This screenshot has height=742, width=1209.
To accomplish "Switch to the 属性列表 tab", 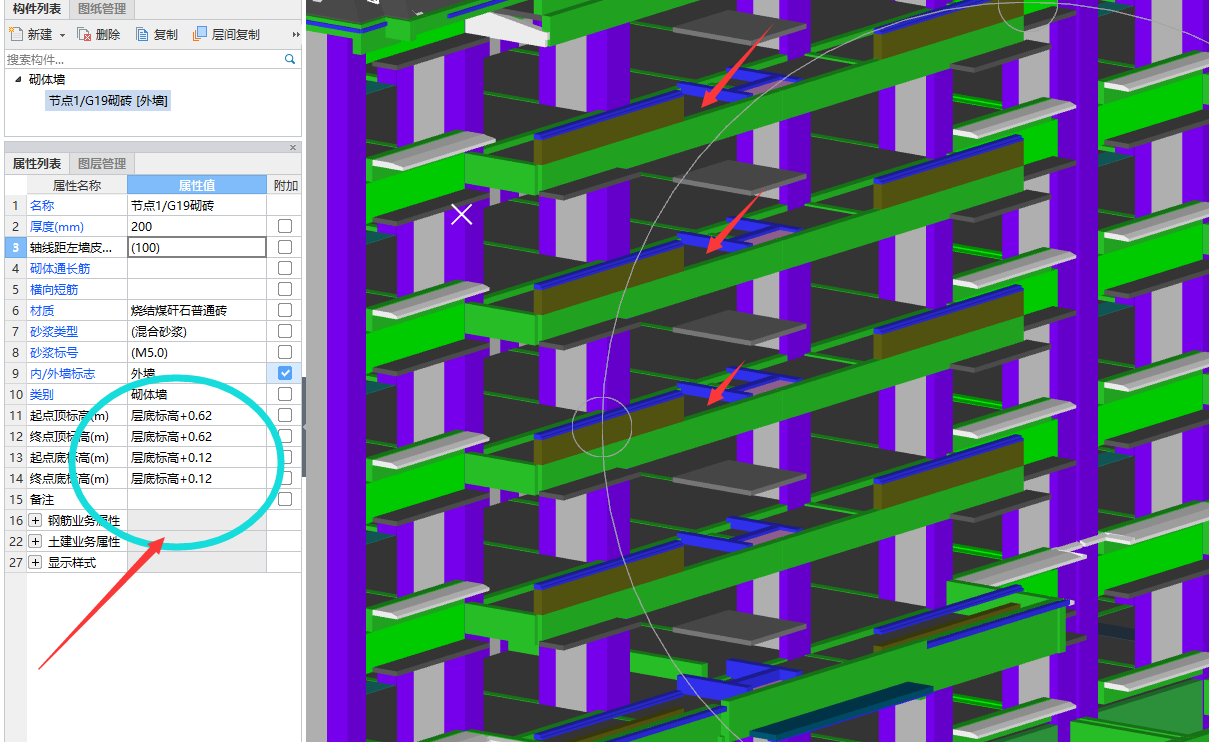I will (37, 164).
